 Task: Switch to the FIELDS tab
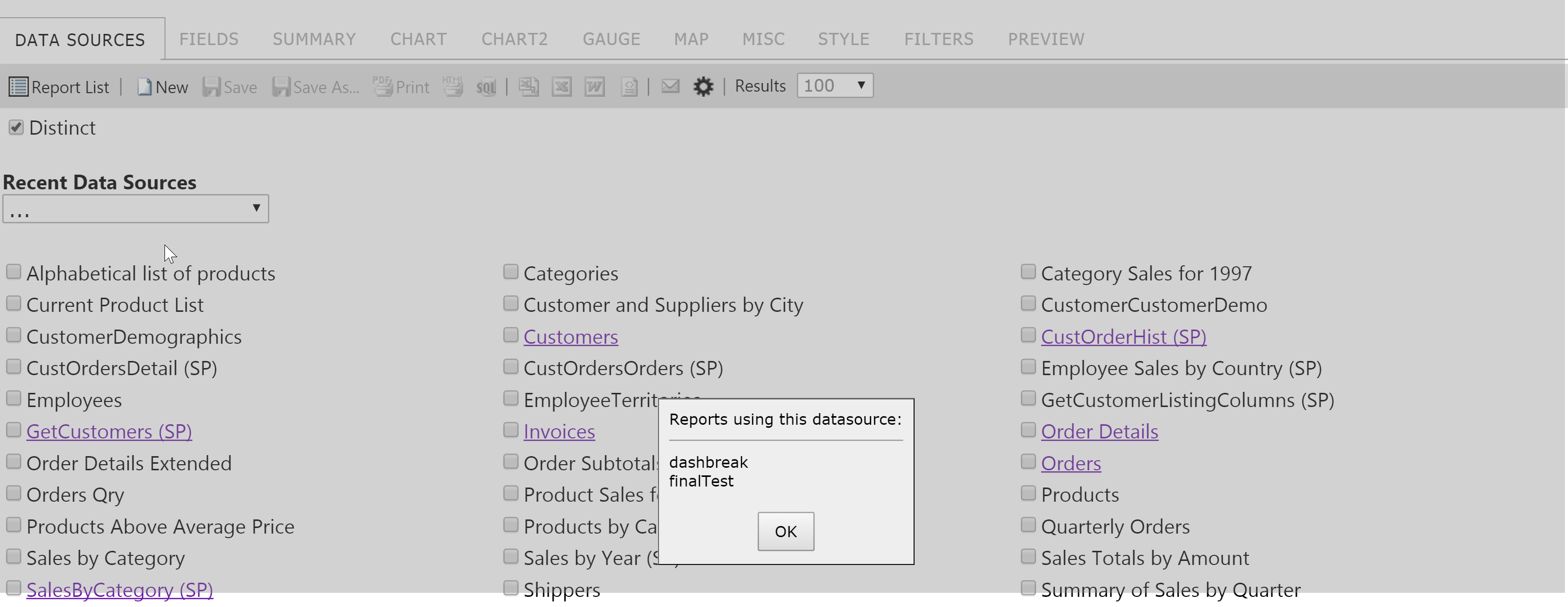point(209,39)
